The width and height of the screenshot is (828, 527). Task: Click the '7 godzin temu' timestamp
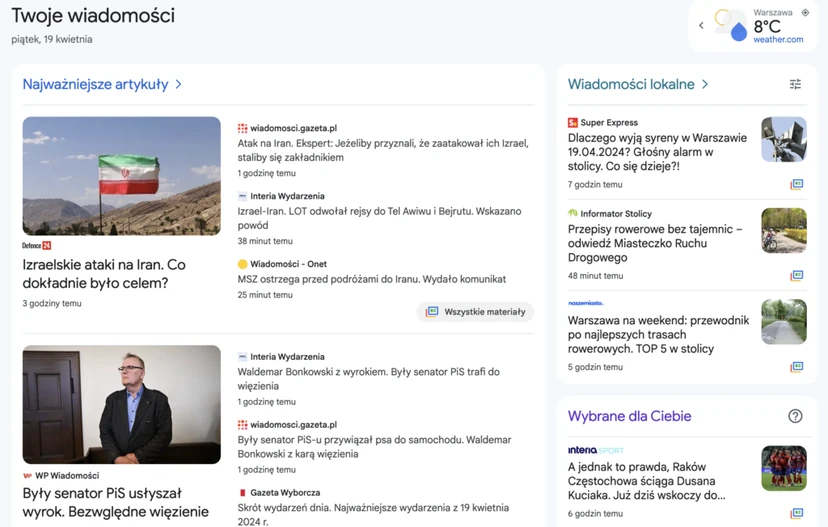click(x=595, y=185)
